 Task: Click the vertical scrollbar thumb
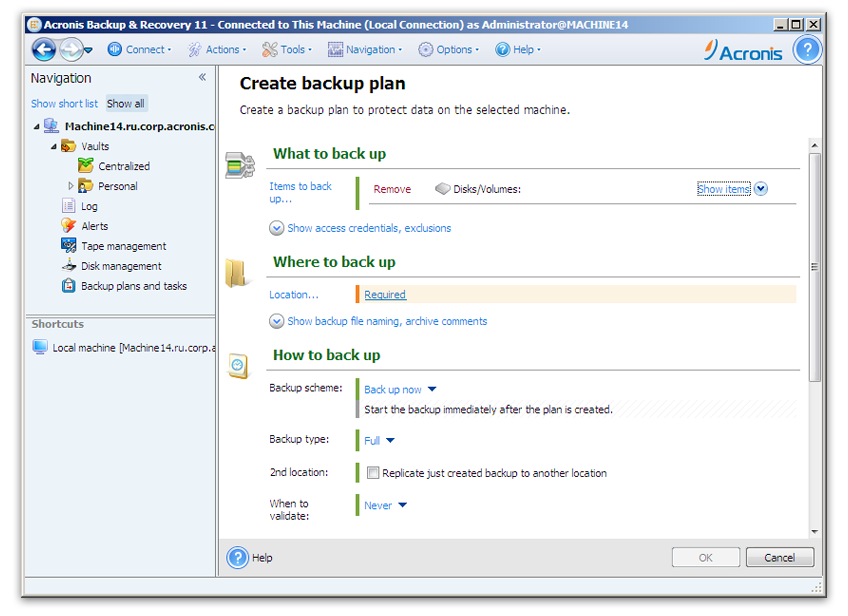814,267
